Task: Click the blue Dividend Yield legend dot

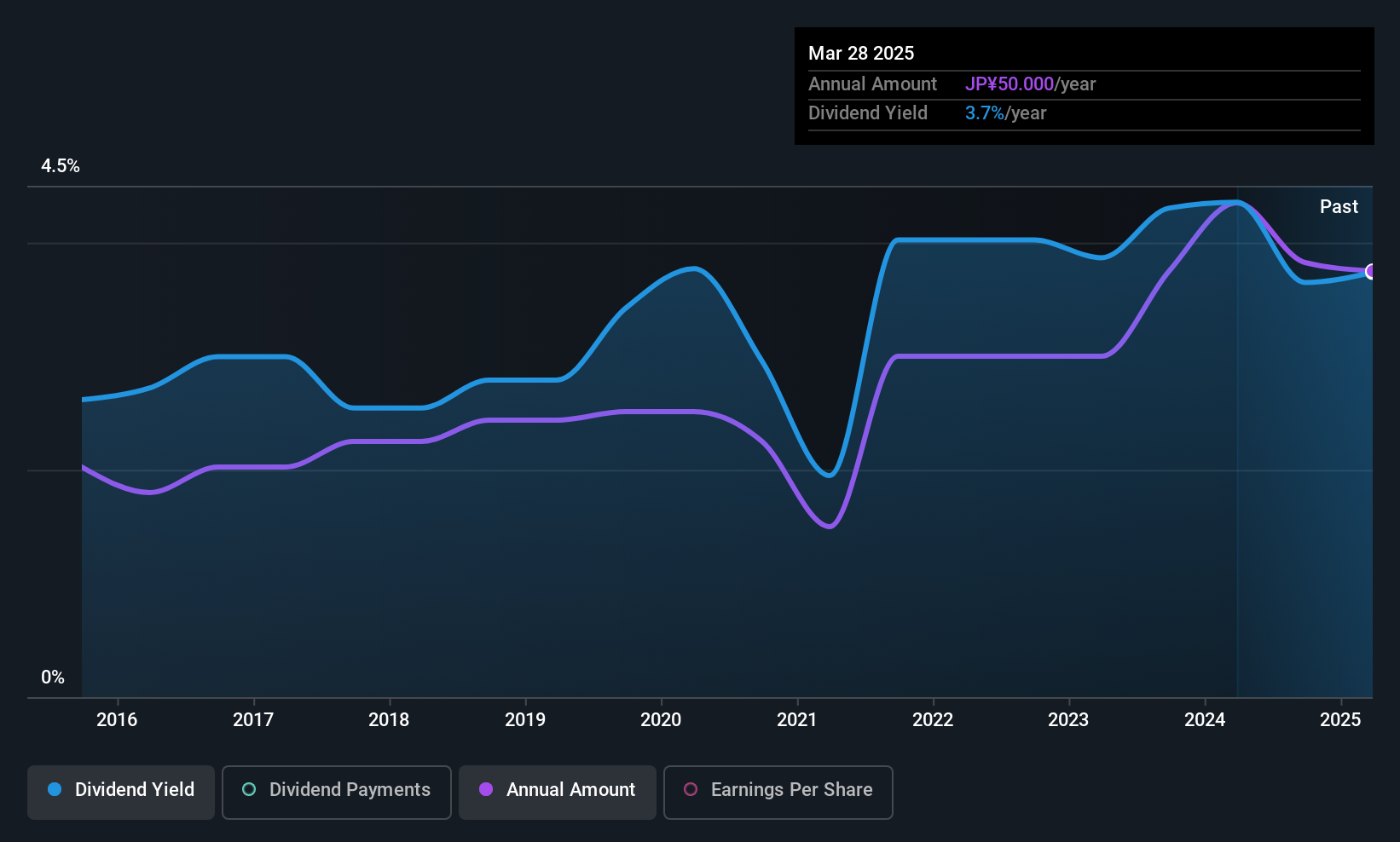Action: coord(55,789)
